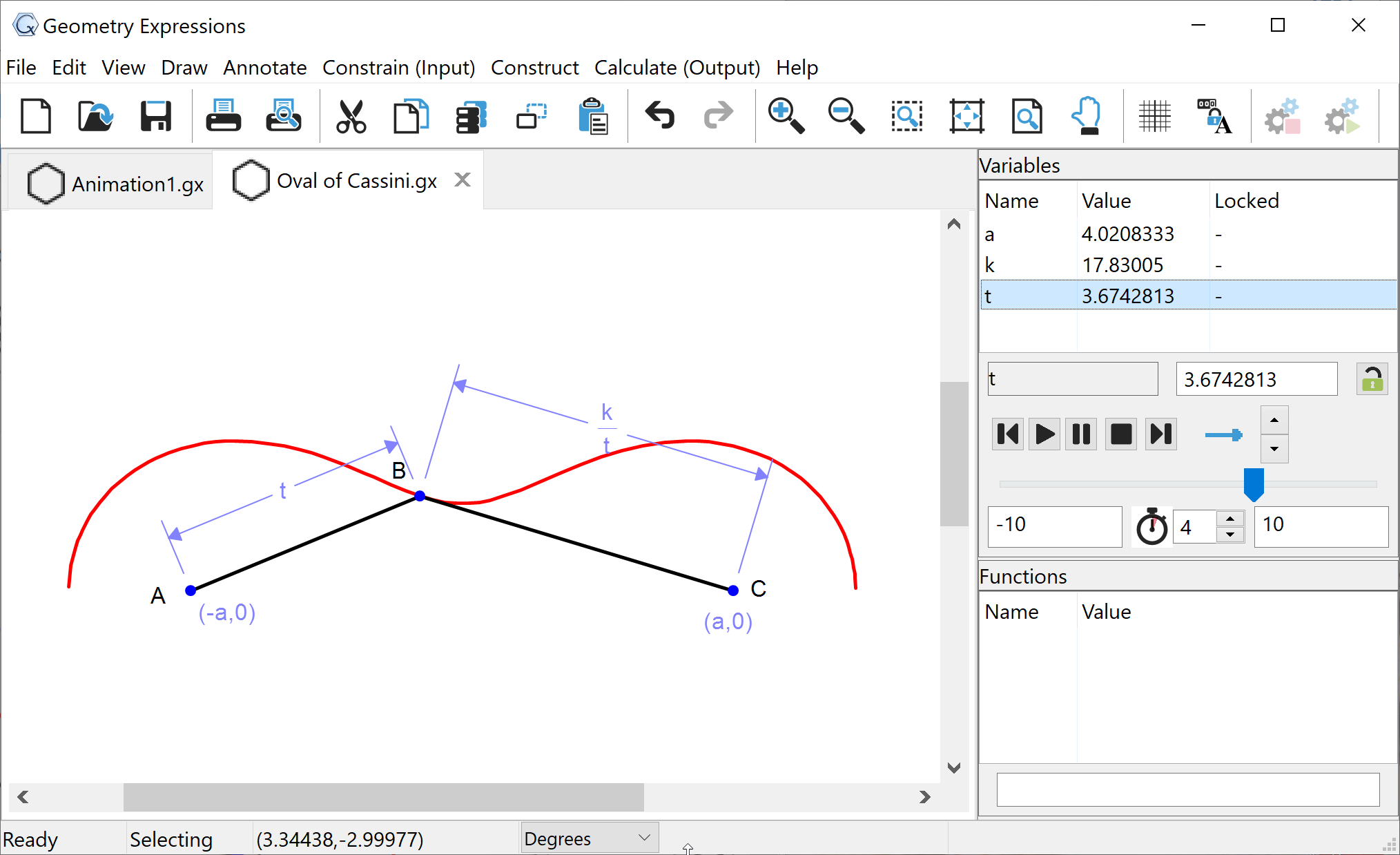
Task: Open the Degrees angle mode dropdown
Action: point(589,838)
